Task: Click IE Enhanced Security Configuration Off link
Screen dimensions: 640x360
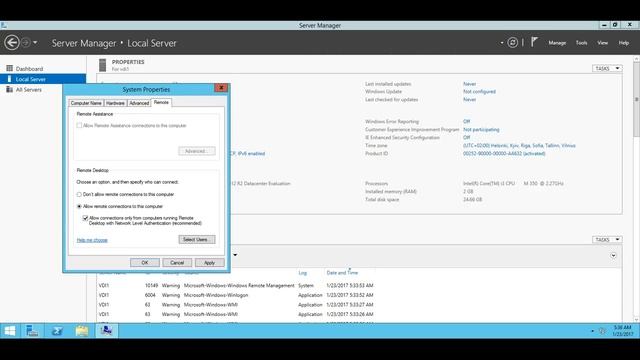Action: pyautogui.click(x=467, y=138)
